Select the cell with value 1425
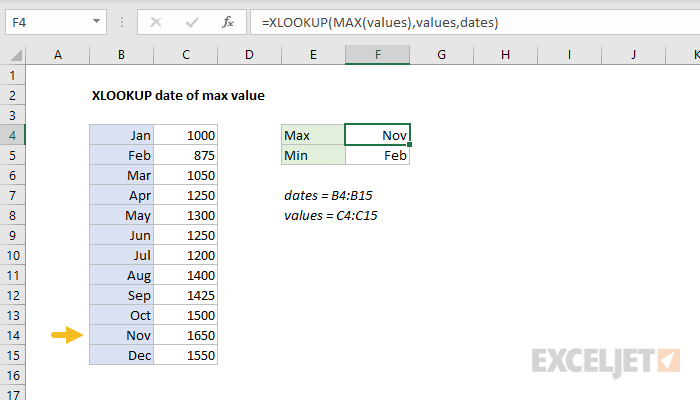700x400 pixels. [x=186, y=296]
